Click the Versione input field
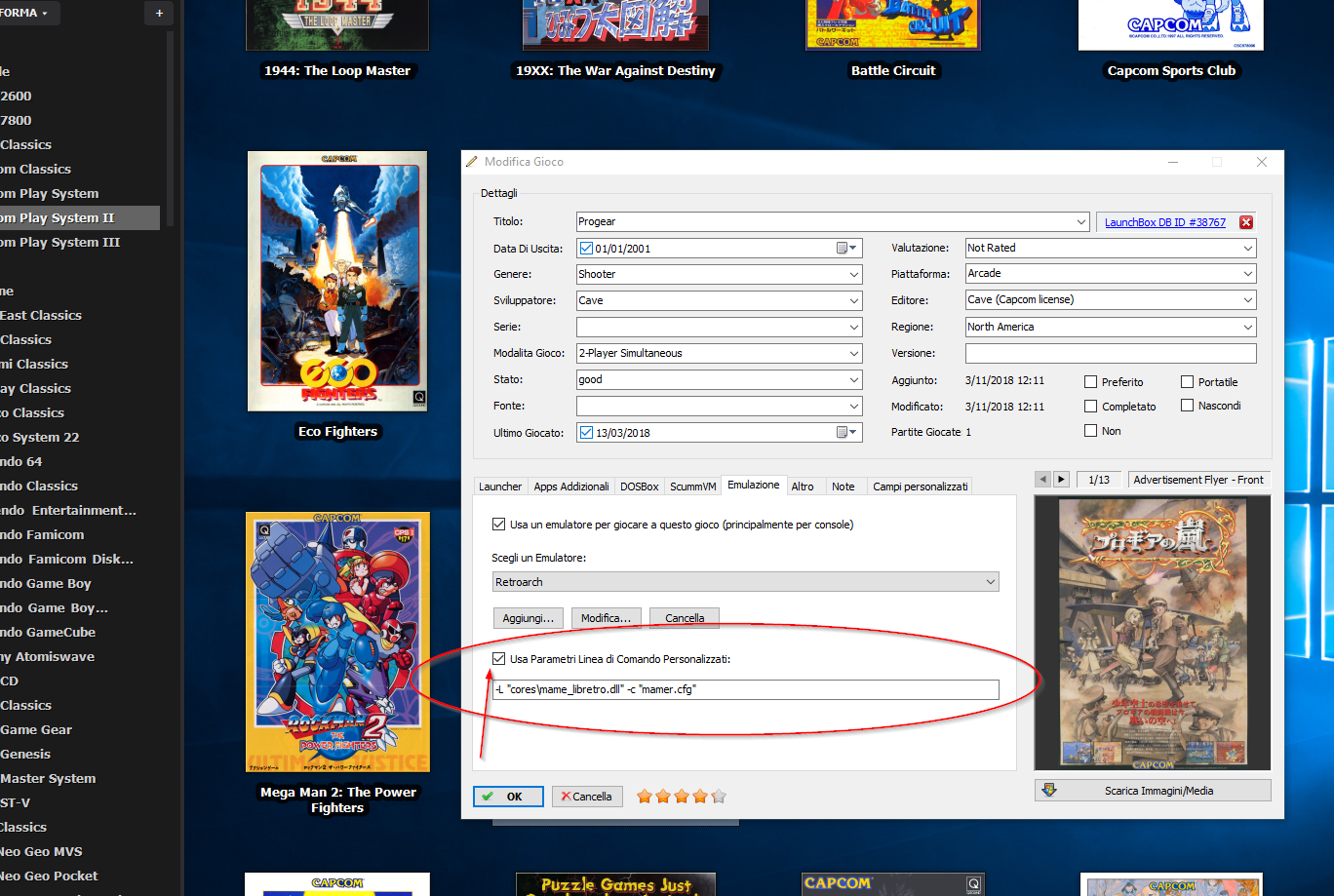Viewport: 1334px width, 896px height. pyautogui.click(x=1111, y=353)
